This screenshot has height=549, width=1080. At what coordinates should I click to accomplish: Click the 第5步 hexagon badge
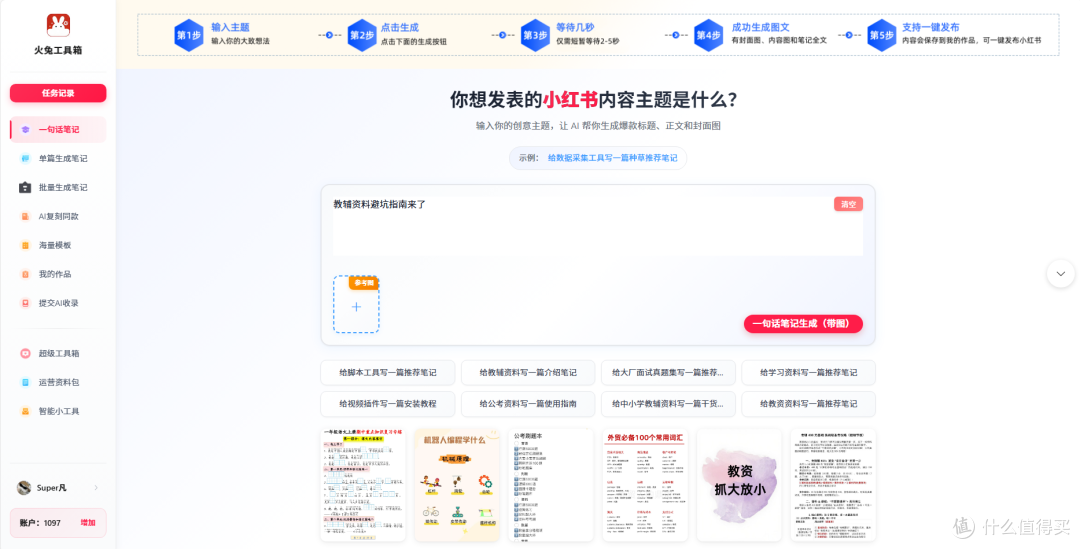tap(882, 35)
